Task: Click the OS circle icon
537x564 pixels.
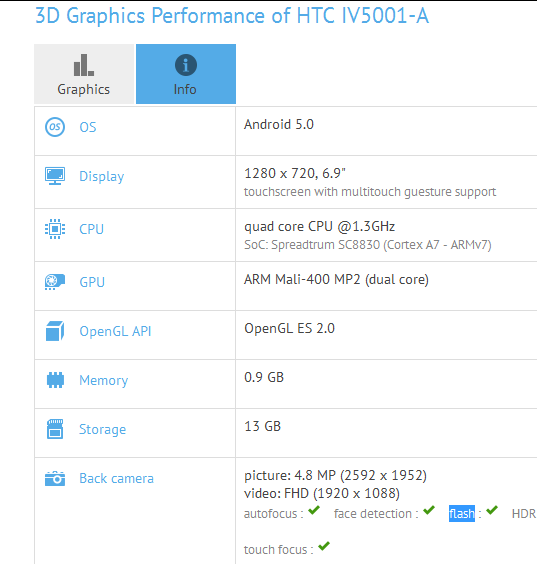Action: pos(55,127)
